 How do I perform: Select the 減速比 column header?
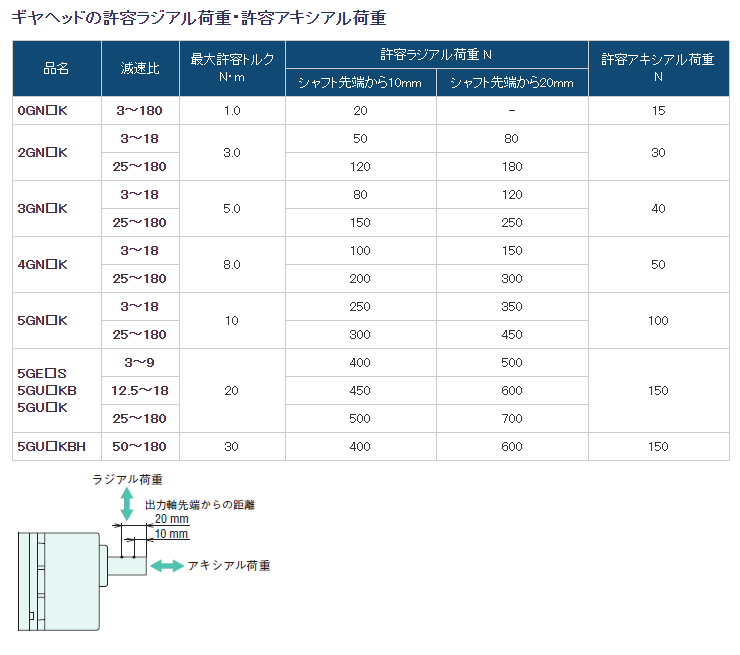click(143, 69)
